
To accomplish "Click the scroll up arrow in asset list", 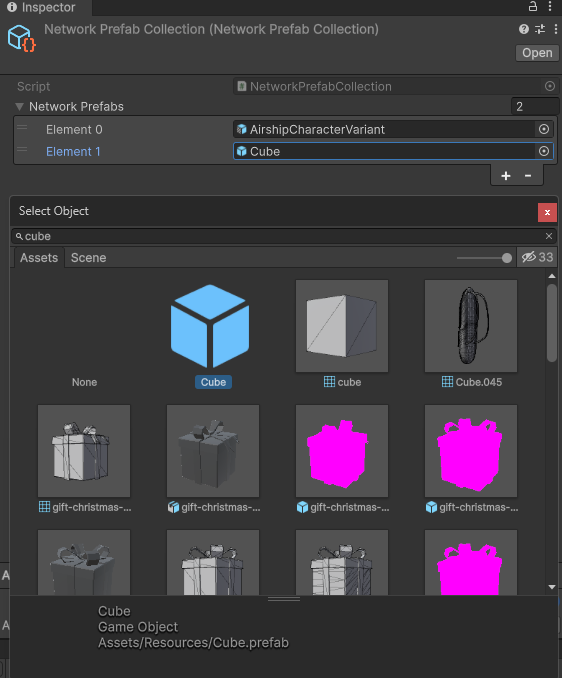I will tap(552, 276).
